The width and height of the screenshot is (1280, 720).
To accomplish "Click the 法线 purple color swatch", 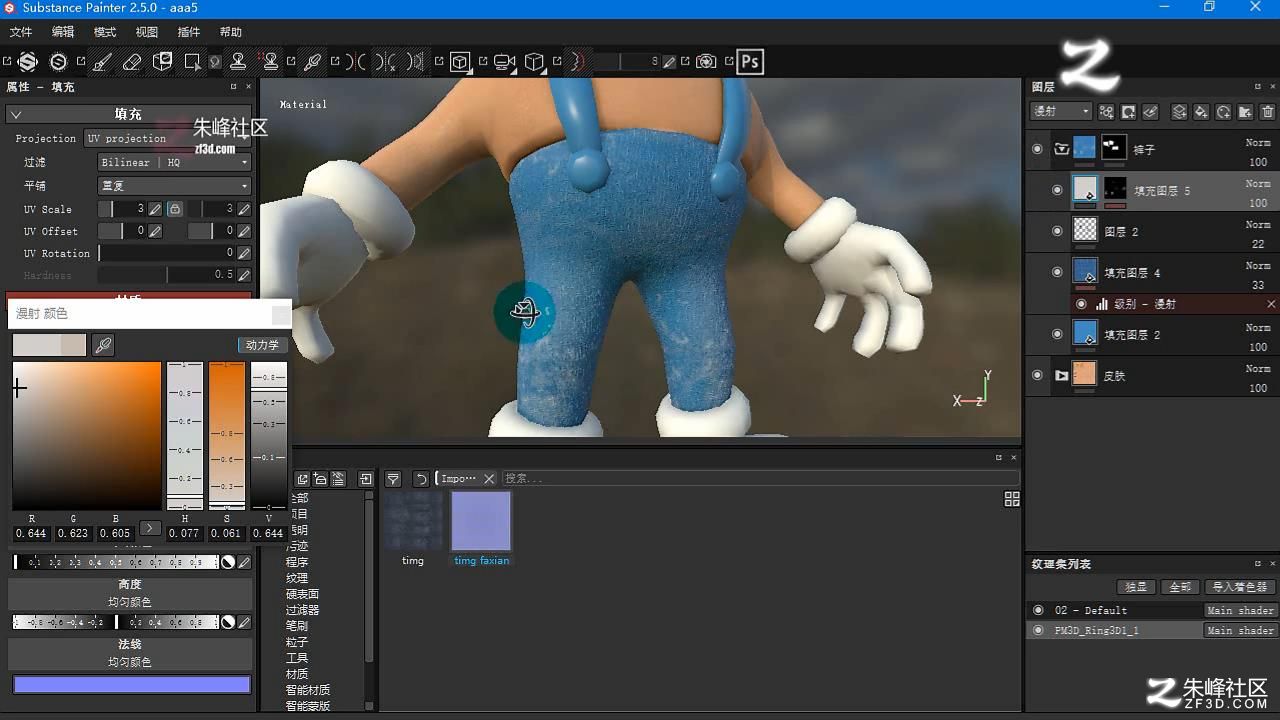I will [x=131, y=684].
